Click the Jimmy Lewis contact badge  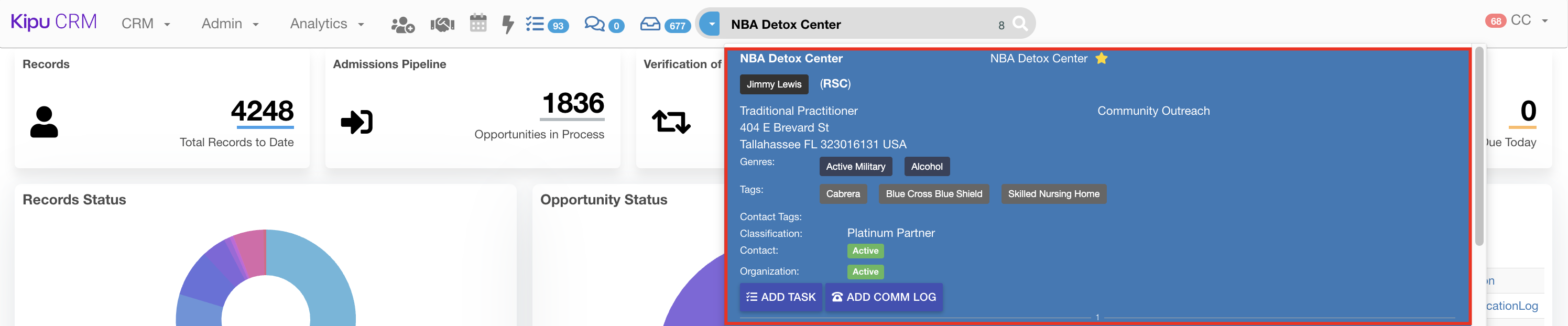(774, 84)
